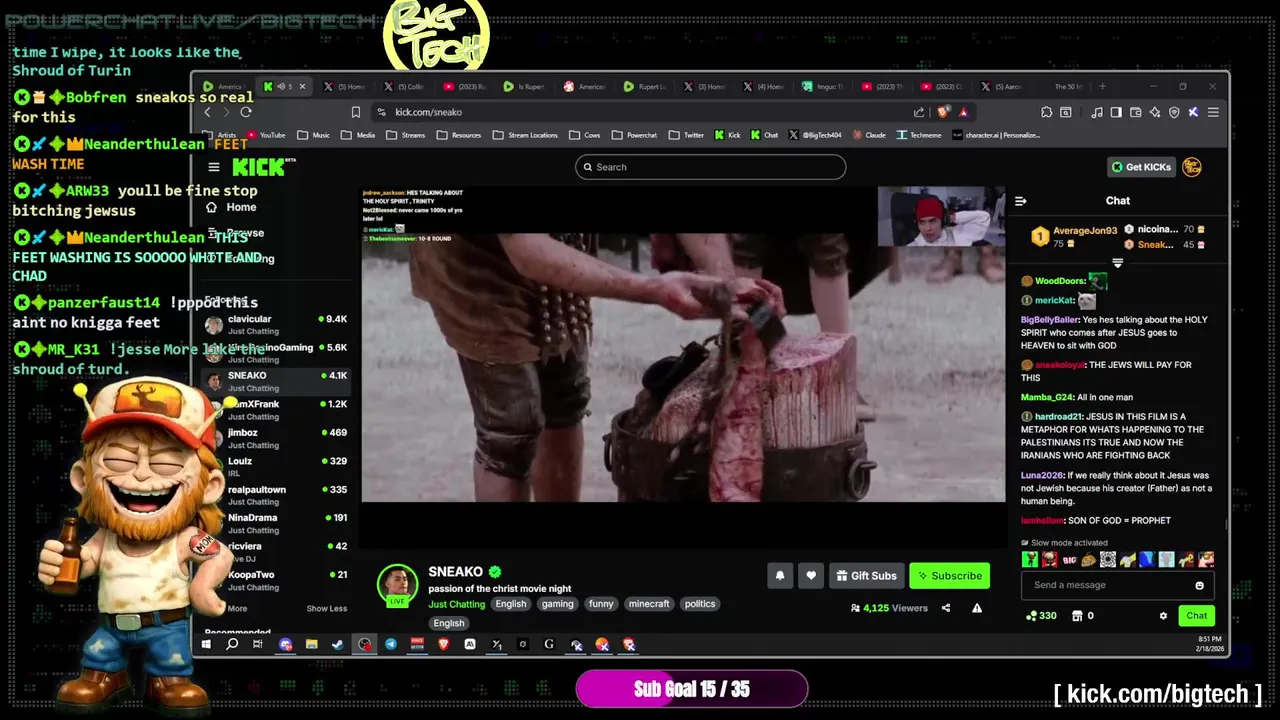
Task: Open browser extensions puzzle icon
Action: click(1046, 112)
